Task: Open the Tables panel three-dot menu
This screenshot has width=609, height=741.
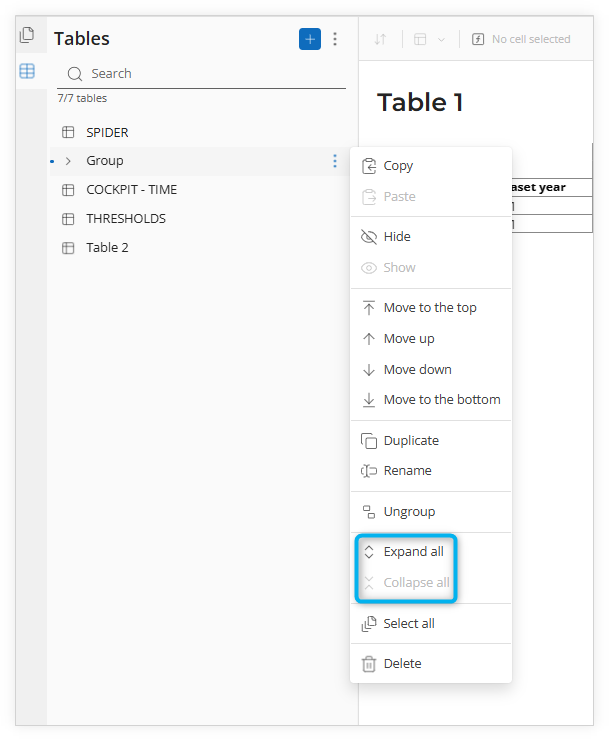Action: [335, 39]
